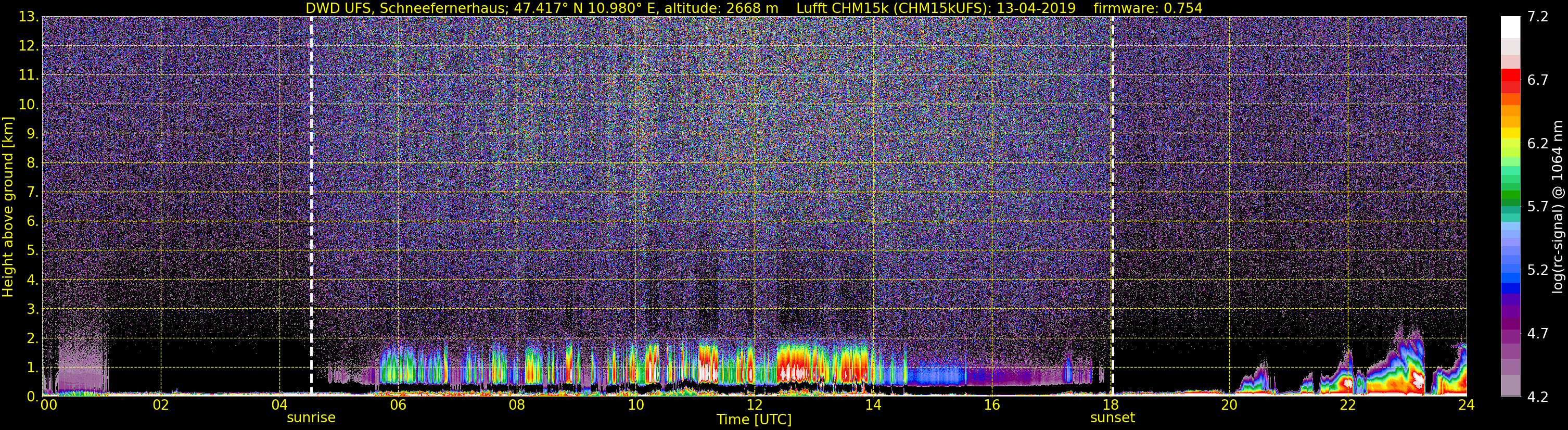The width and height of the screenshot is (1568, 430).
Task: Click the time axis tick label "10"
Action: [x=635, y=405]
